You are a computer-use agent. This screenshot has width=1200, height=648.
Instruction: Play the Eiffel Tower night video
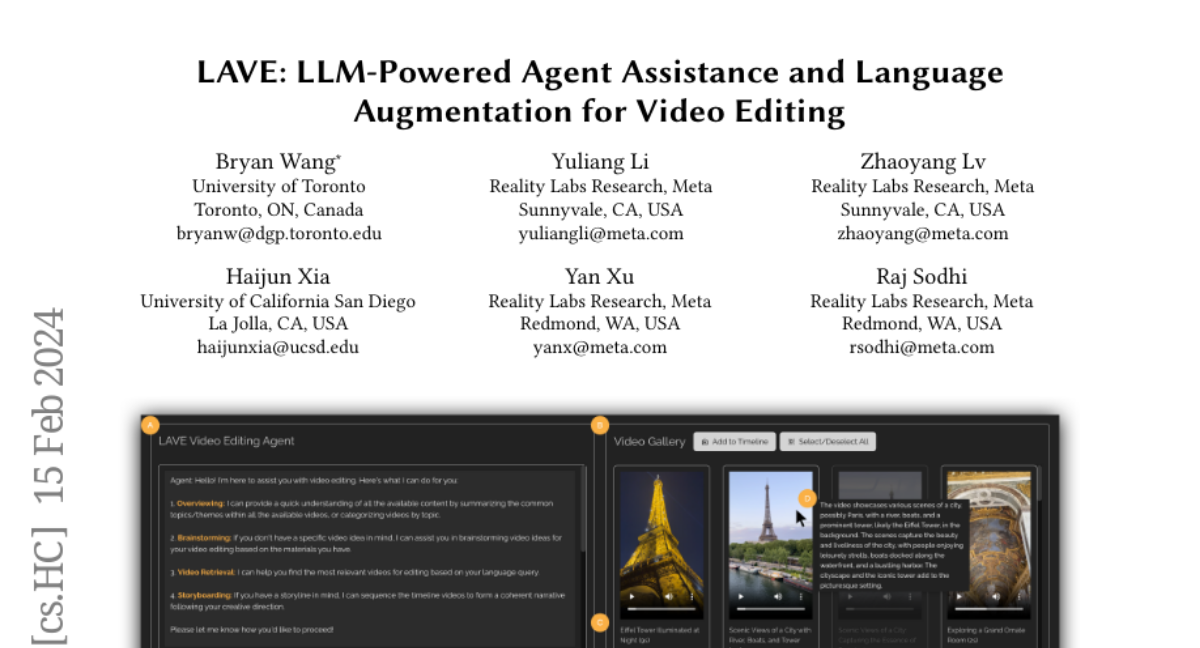point(631,596)
